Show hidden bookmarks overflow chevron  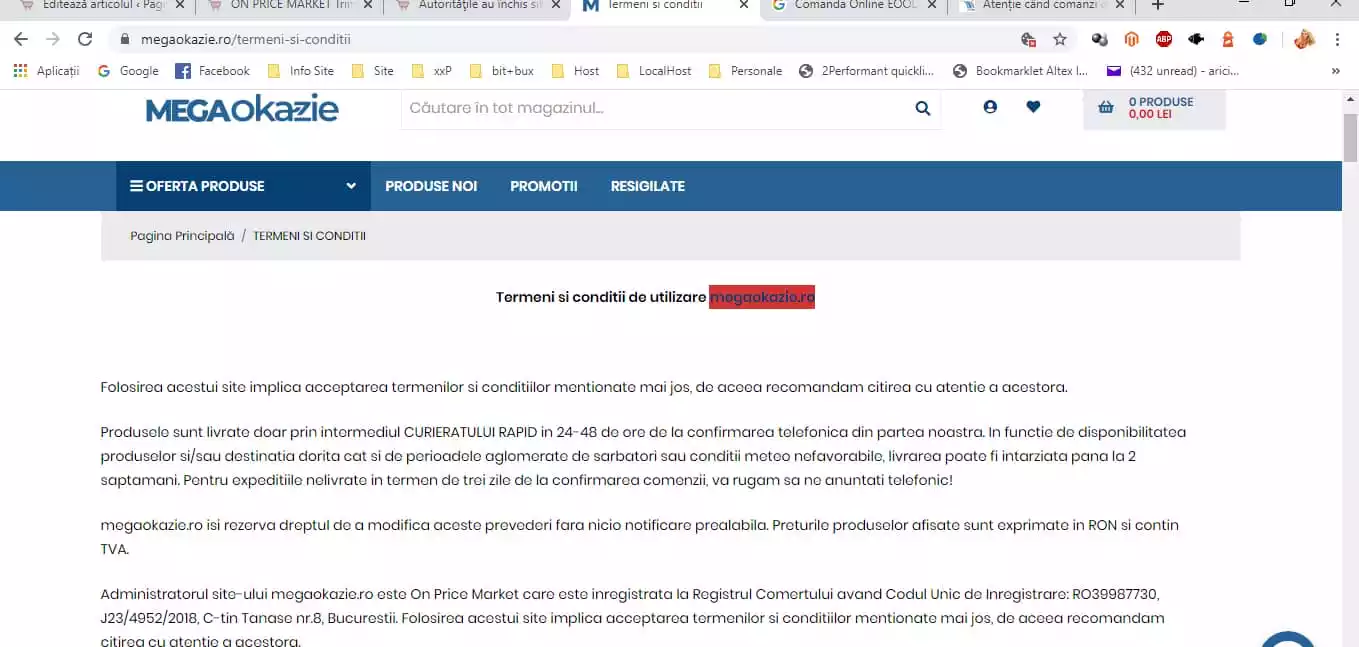tap(1335, 71)
